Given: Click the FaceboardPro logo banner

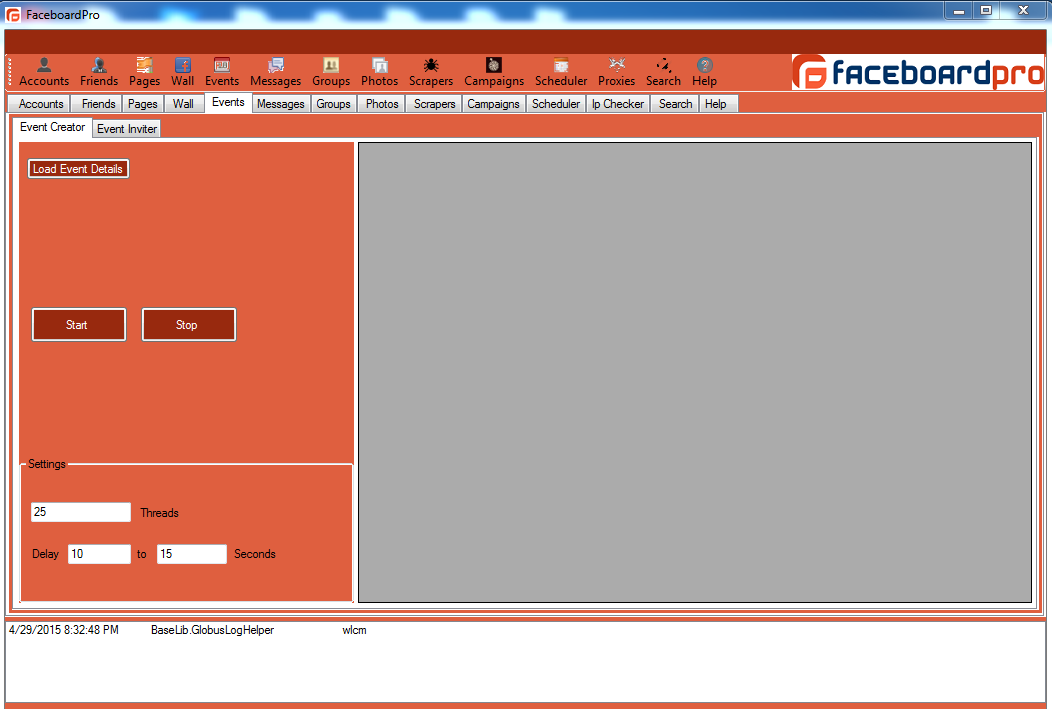Looking at the screenshot, I should click(918, 72).
